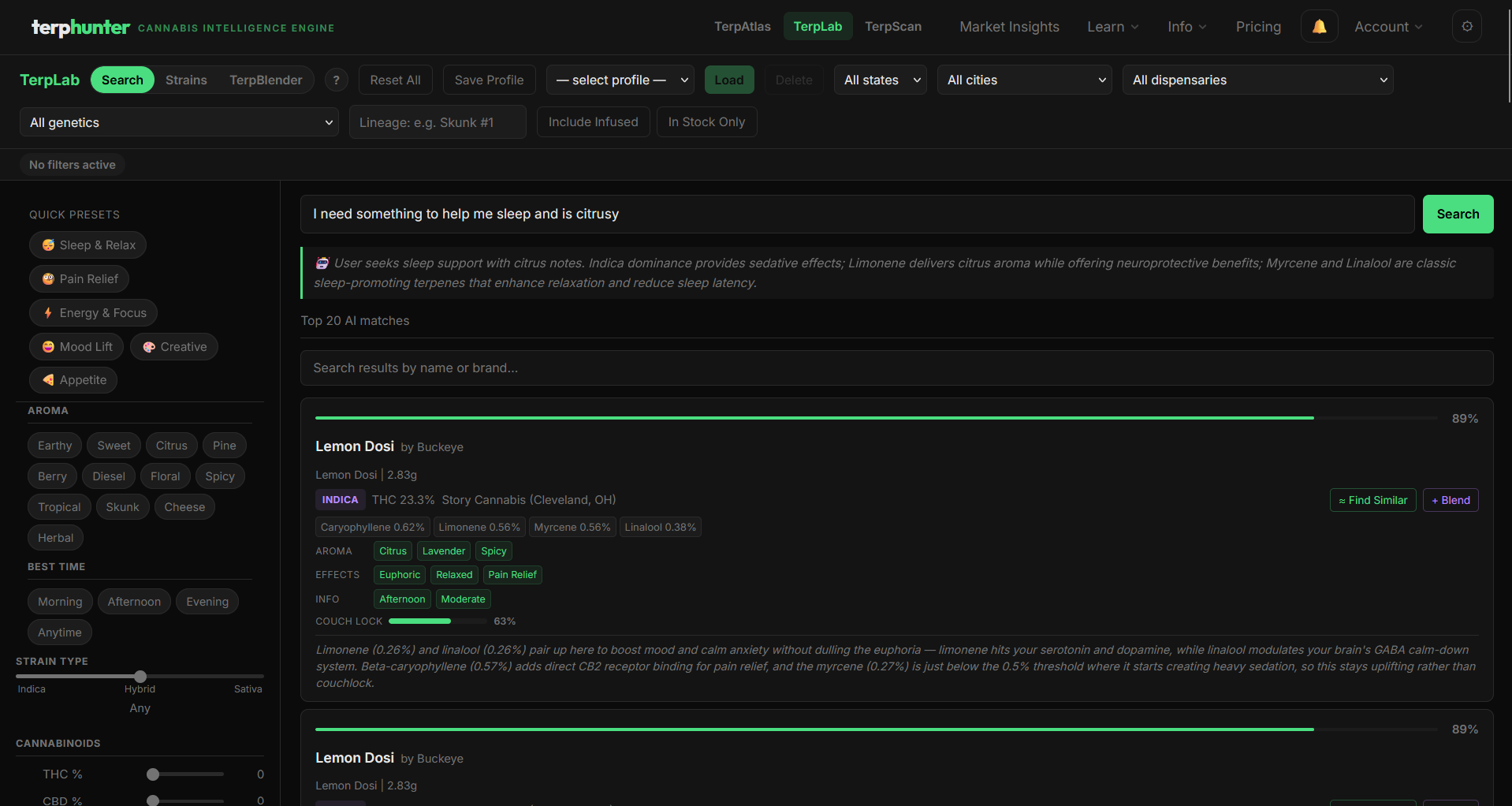Activate the Pain Relief preset
1512x806 pixels.
coord(79,278)
